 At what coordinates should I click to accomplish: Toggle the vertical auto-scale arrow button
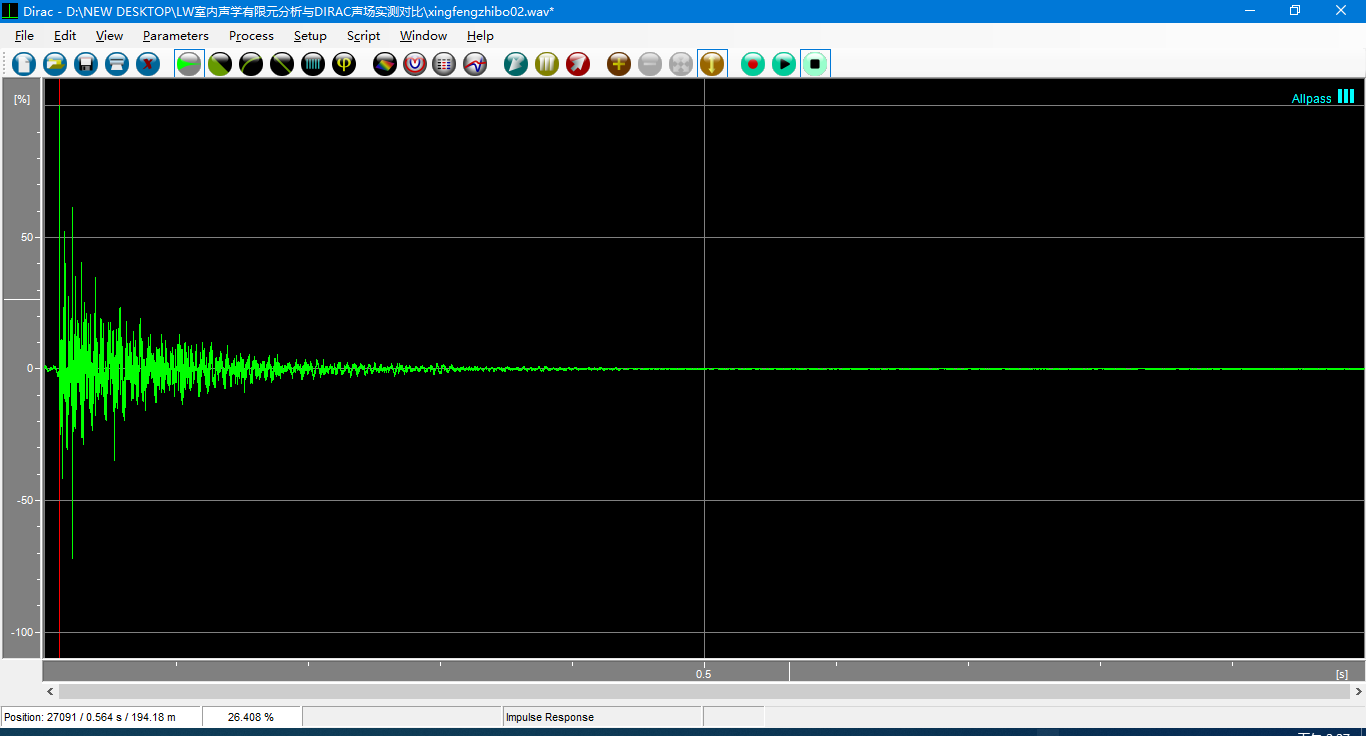[712, 64]
